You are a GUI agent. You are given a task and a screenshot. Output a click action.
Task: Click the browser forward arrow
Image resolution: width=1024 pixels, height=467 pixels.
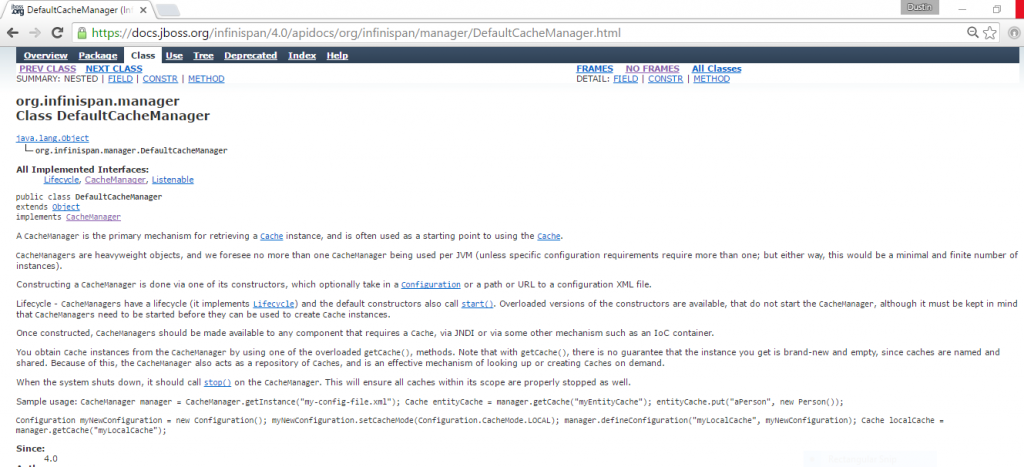(x=35, y=33)
